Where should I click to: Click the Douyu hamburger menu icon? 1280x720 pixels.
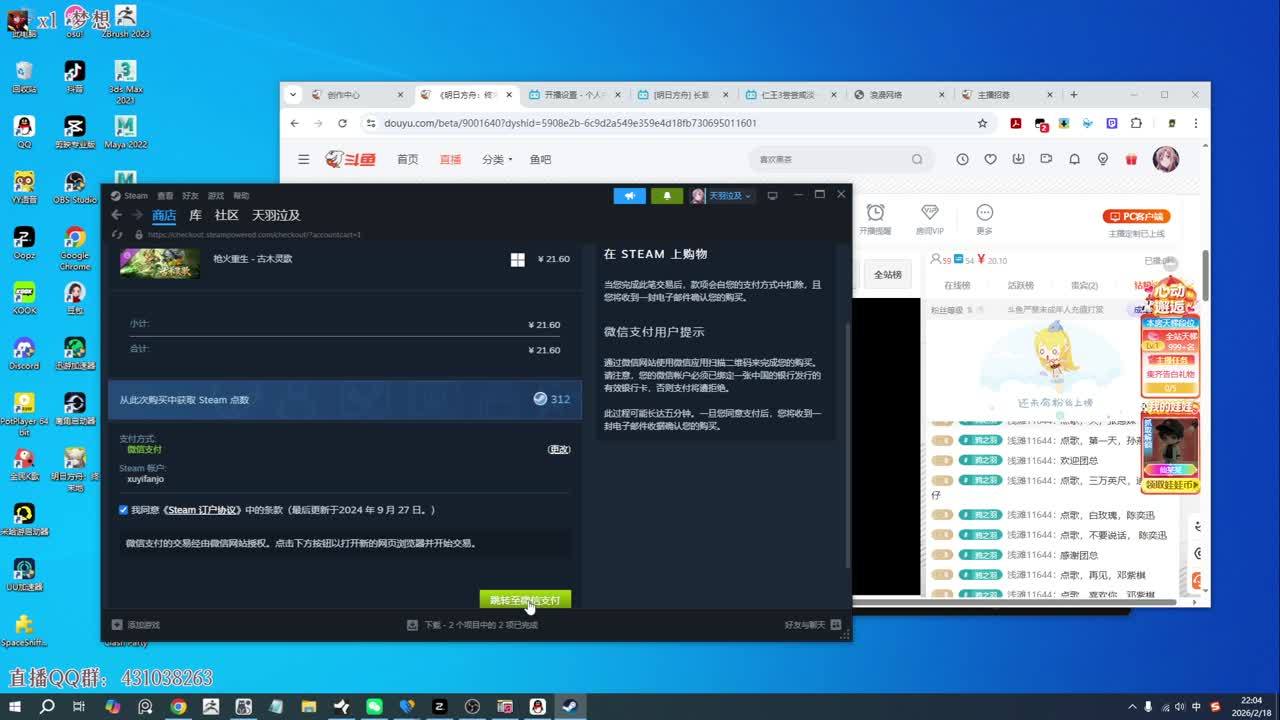304,159
